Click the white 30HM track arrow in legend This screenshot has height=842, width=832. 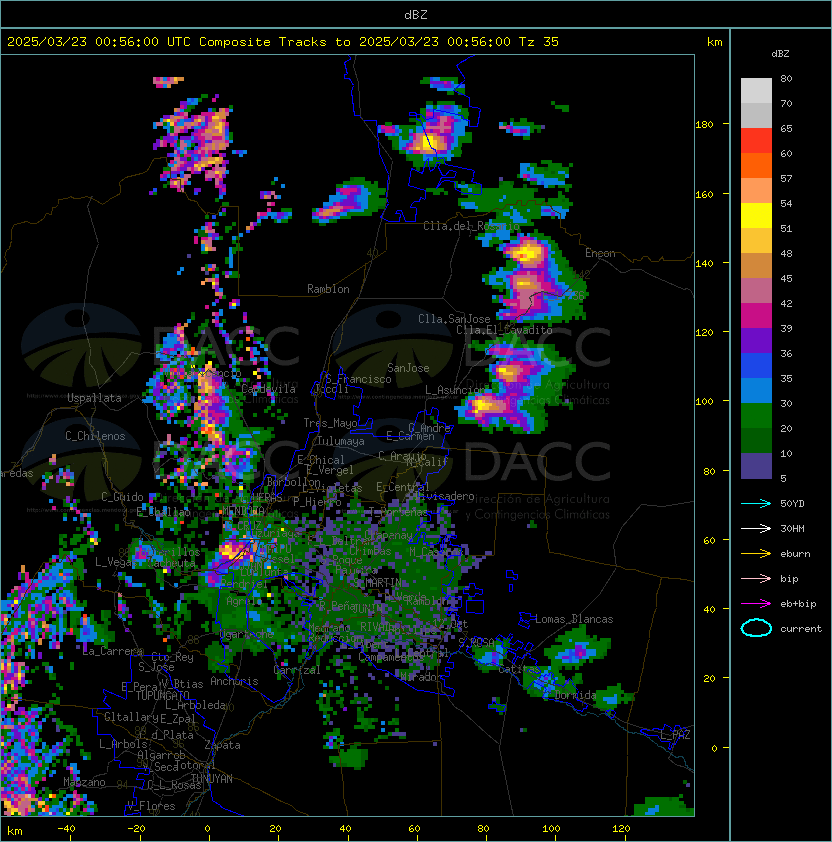pyautogui.click(x=756, y=529)
